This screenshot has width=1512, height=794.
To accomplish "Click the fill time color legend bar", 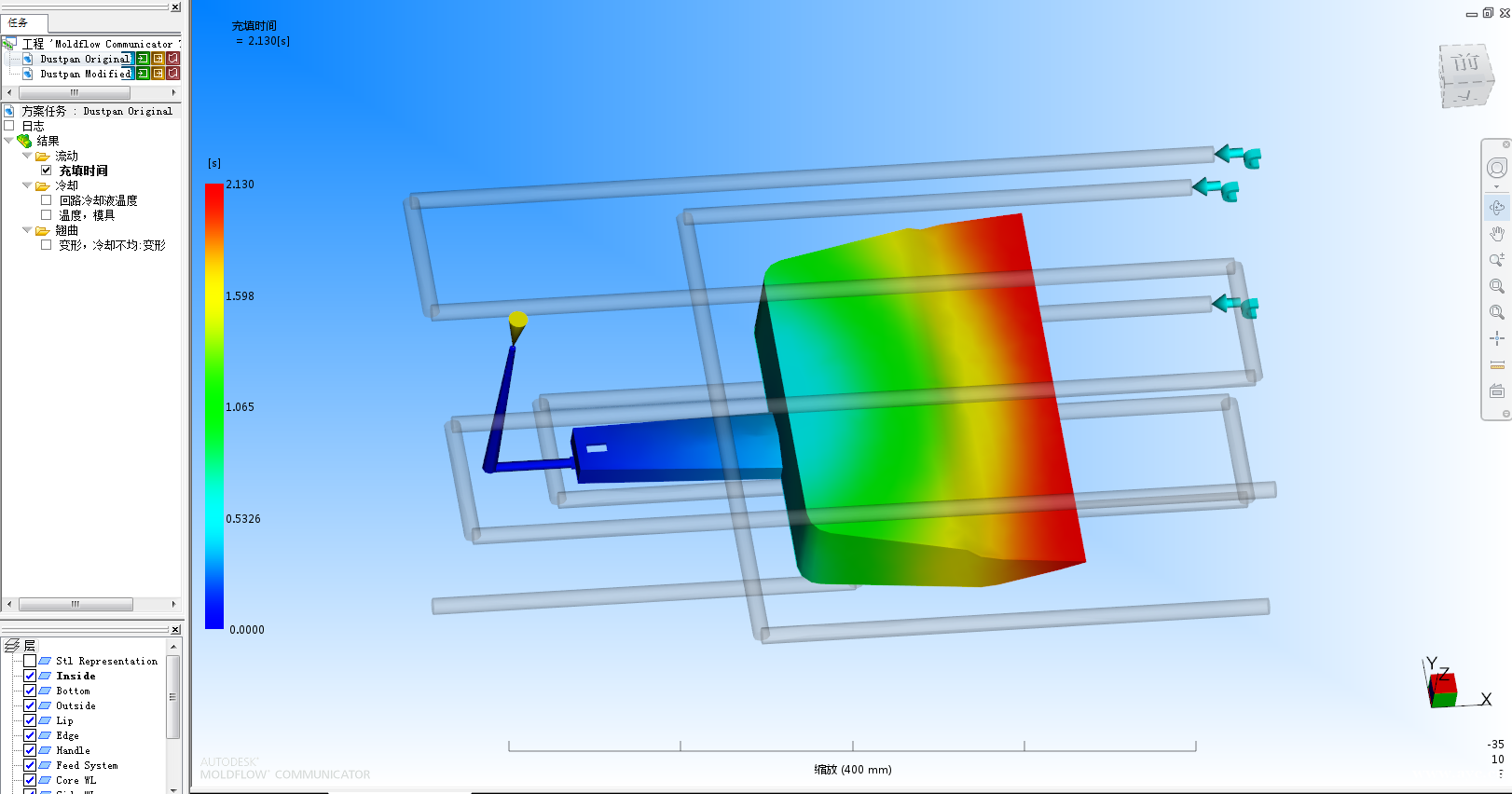I will 213,405.
